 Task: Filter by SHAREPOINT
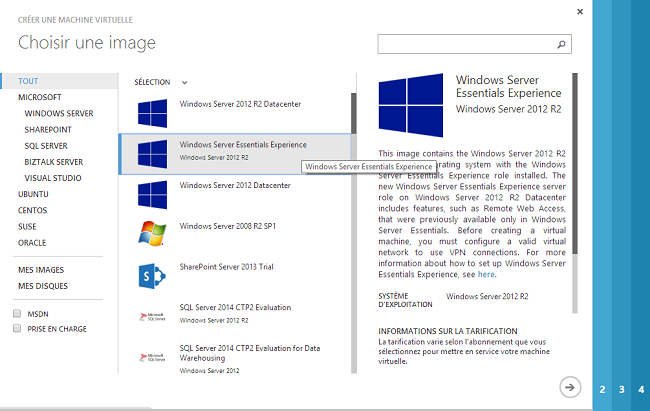48,129
